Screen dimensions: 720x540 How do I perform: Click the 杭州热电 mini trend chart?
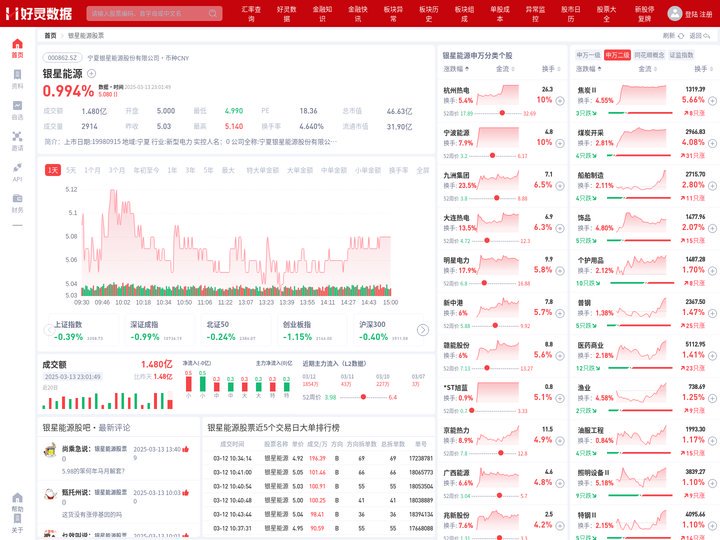(498, 95)
